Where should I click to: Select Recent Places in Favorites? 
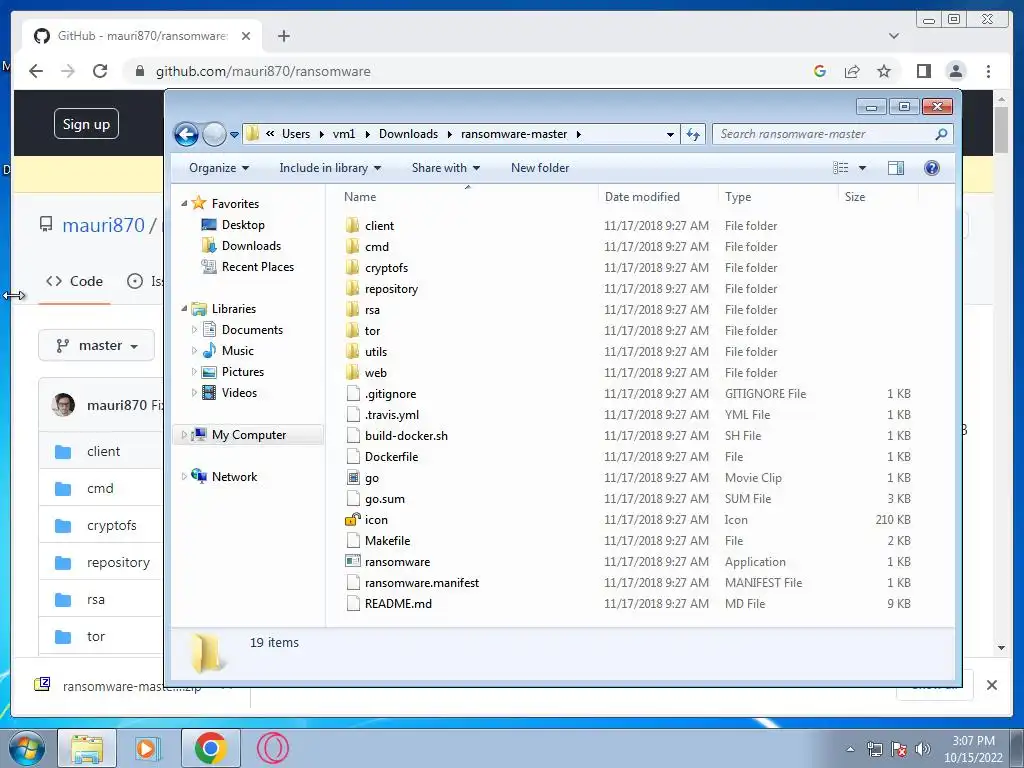[x=257, y=266]
